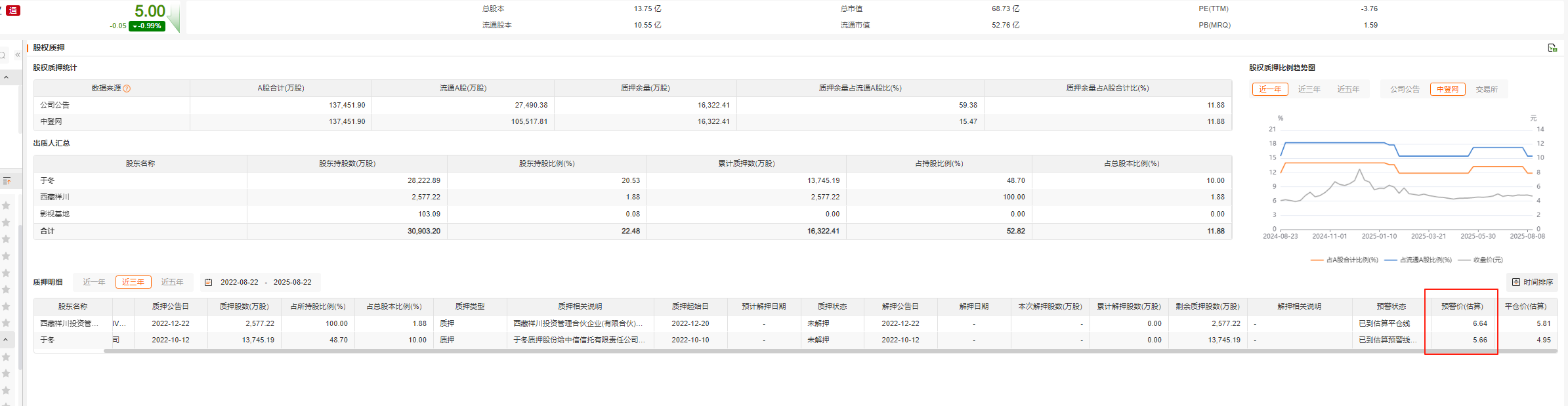Screen dimensions: 1568x406
Task: Click 于冬 in the 质押明细 detail table
Action: [x=47, y=340]
